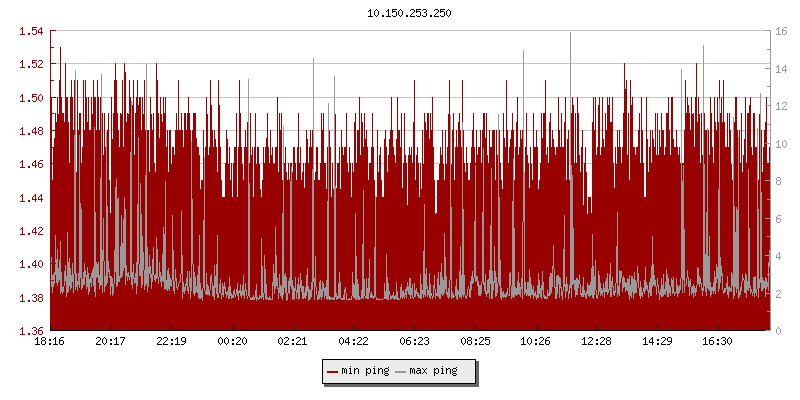Click the 16:30 time axis label
The width and height of the screenshot is (800, 400).
(x=717, y=342)
